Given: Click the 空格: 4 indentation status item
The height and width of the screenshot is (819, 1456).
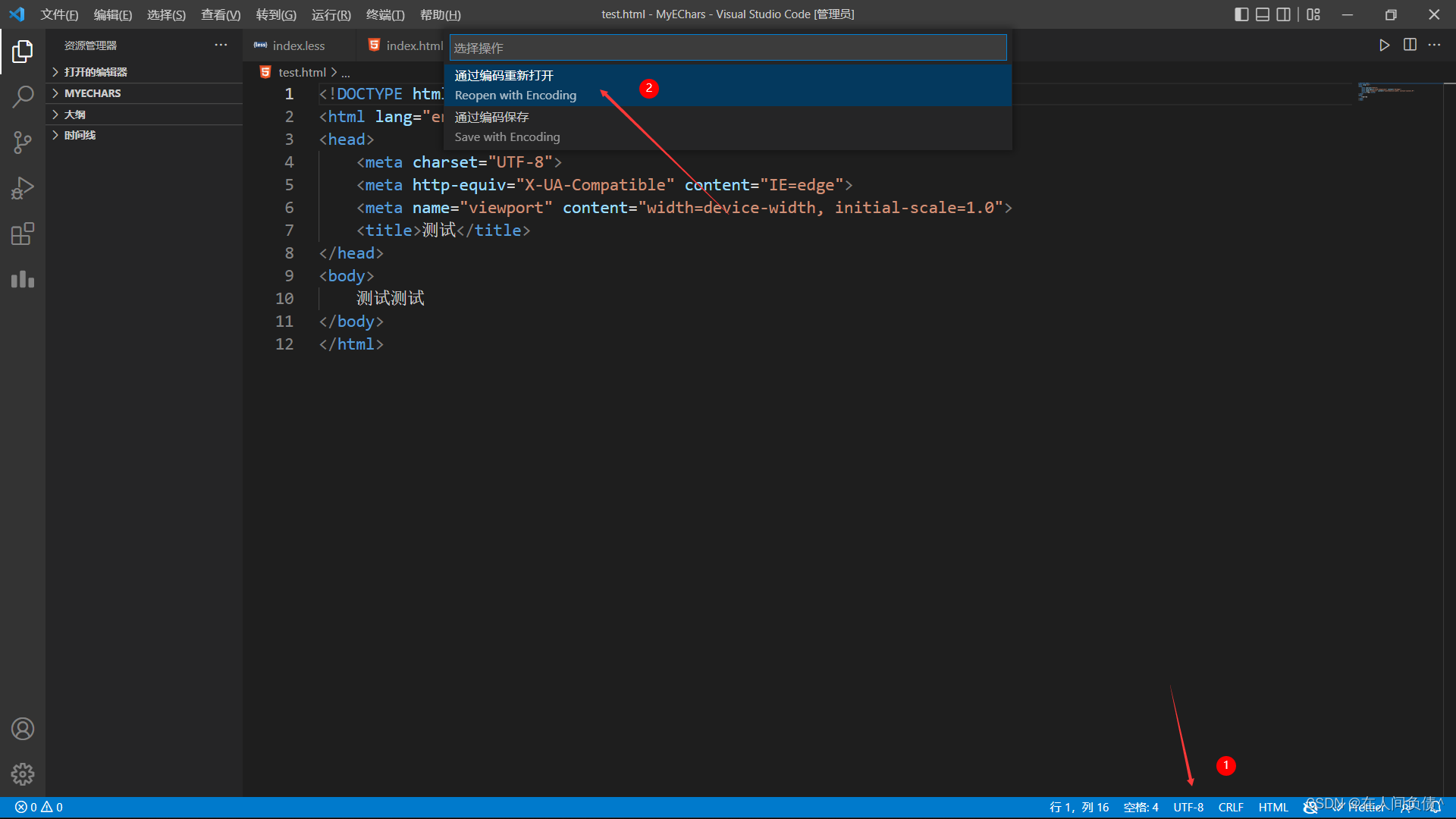Looking at the screenshot, I should [1141, 808].
